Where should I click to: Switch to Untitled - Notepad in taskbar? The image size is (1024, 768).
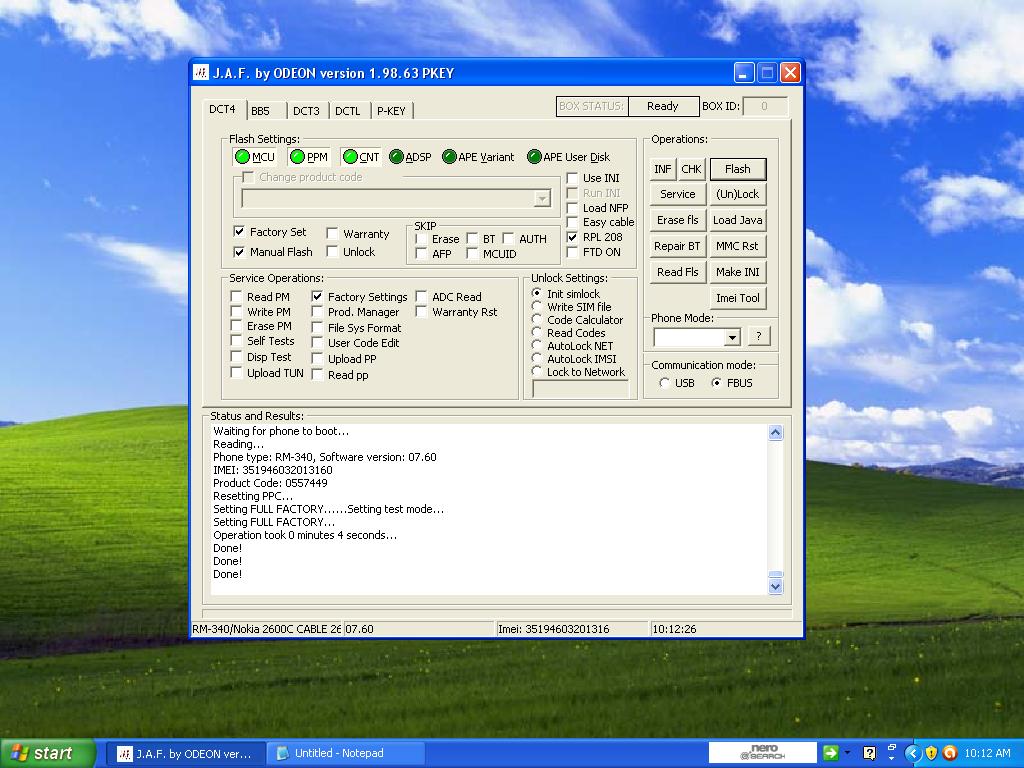tap(344, 753)
